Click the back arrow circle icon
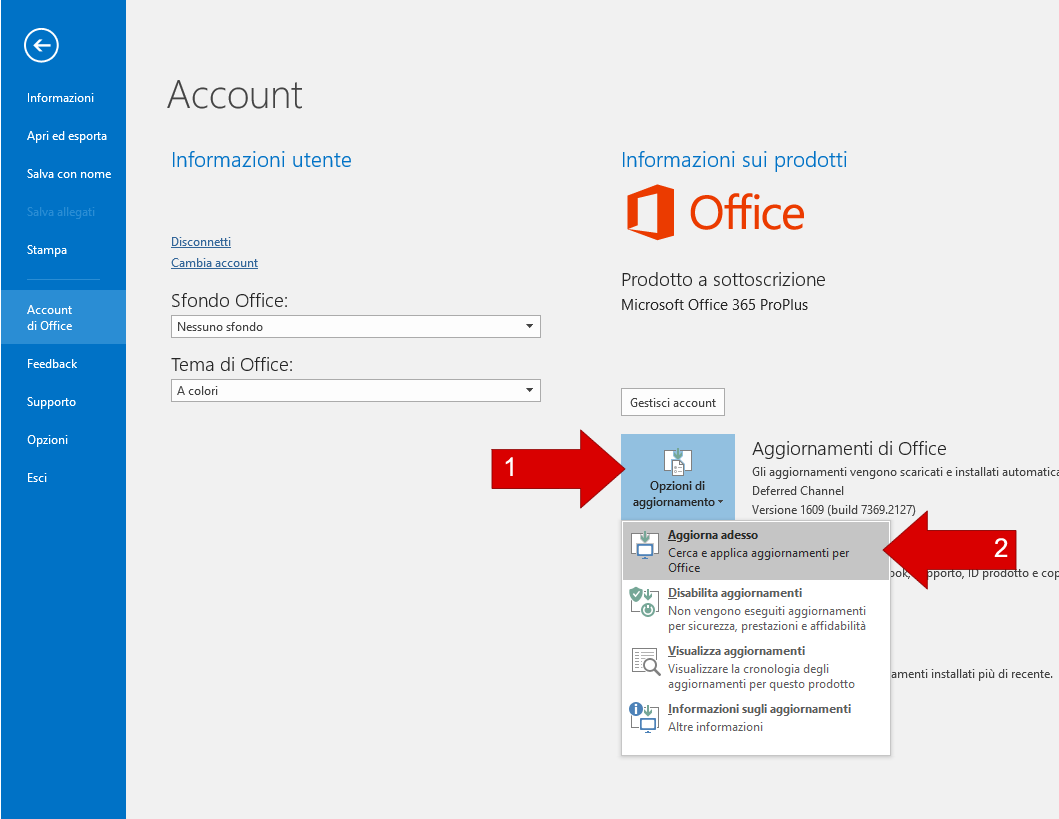 pos(41,45)
